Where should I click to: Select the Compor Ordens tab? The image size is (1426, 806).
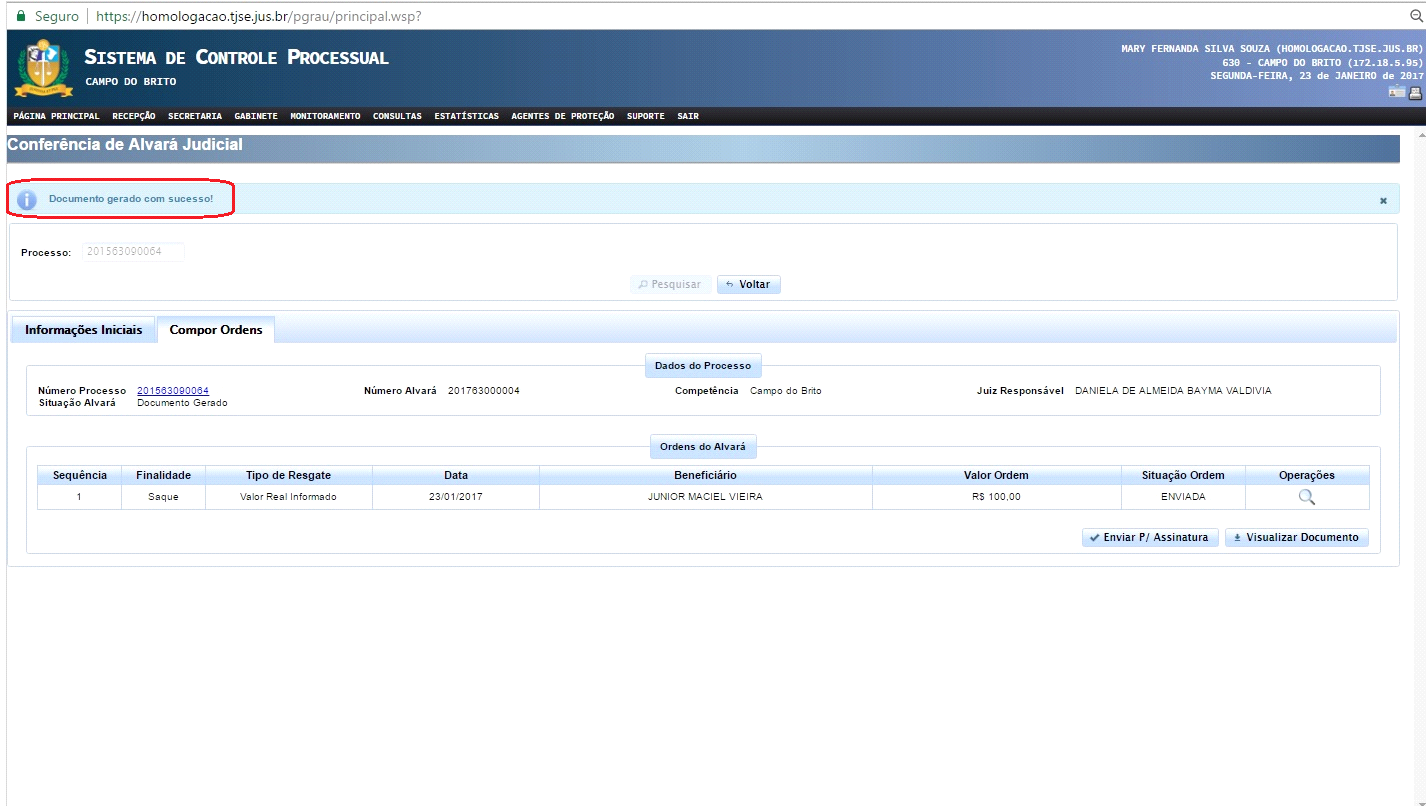216,330
